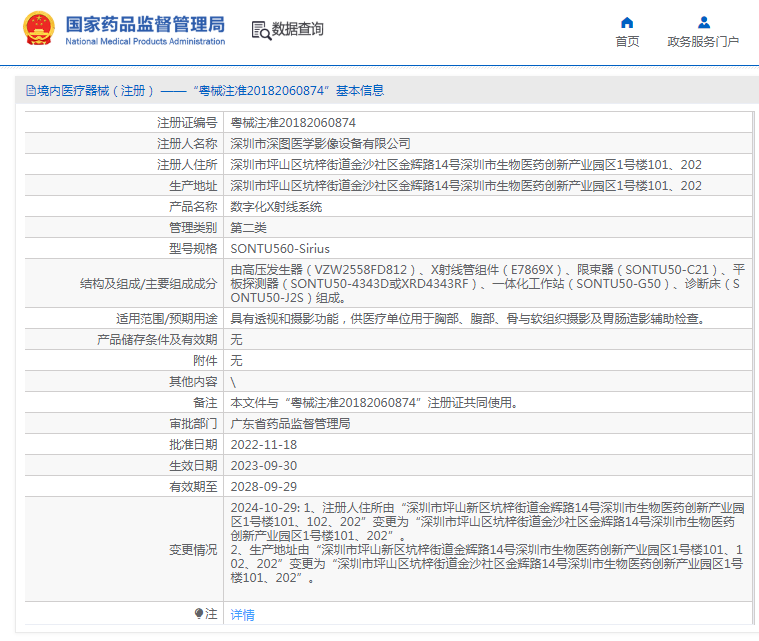Click 国家药品监督管理局 site title
The image size is (759, 641).
click(145, 24)
